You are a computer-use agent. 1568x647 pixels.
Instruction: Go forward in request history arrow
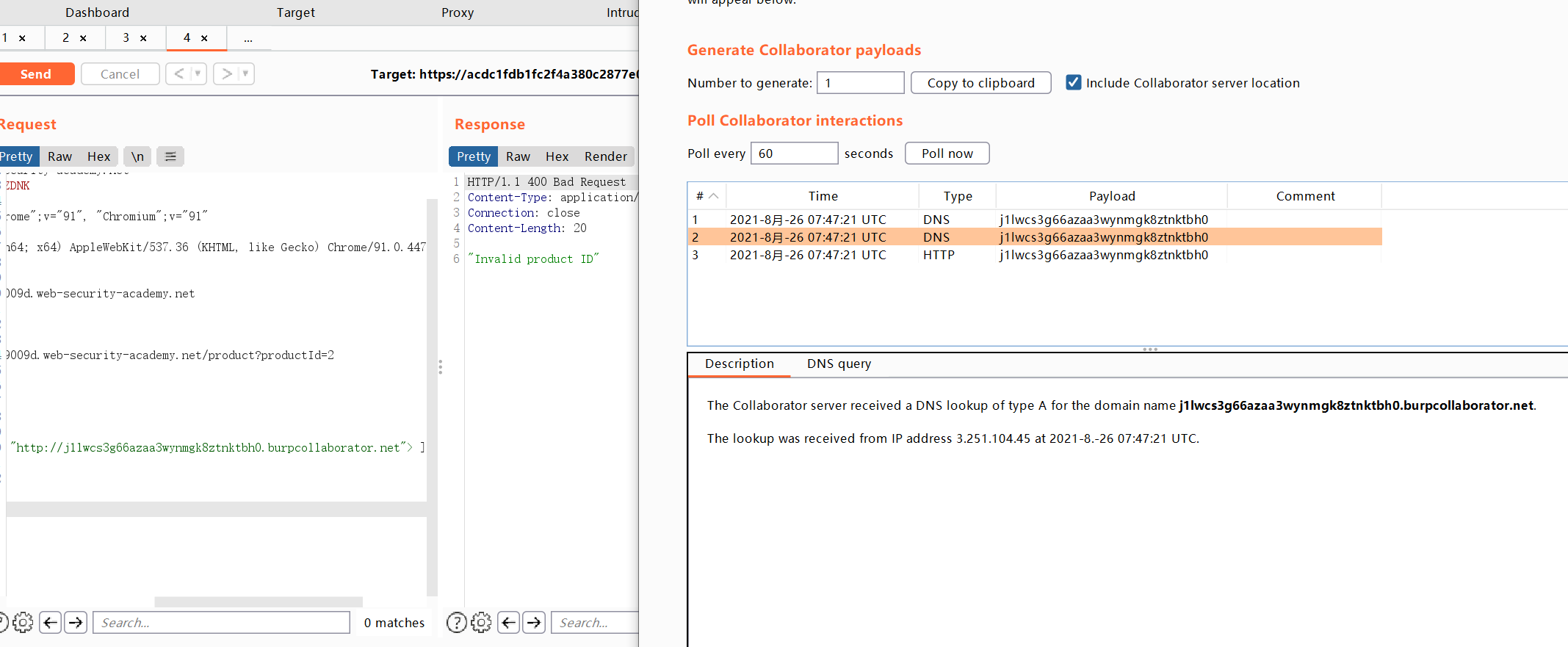(x=227, y=73)
